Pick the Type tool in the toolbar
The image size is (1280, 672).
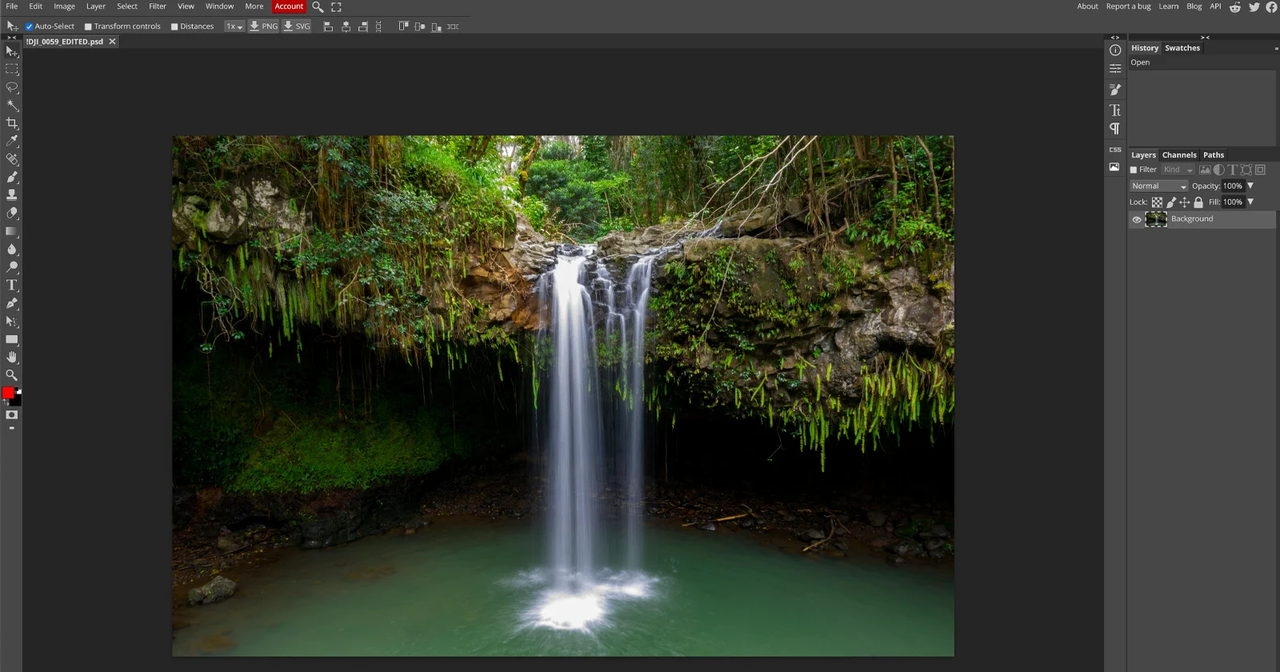(12, 285)
